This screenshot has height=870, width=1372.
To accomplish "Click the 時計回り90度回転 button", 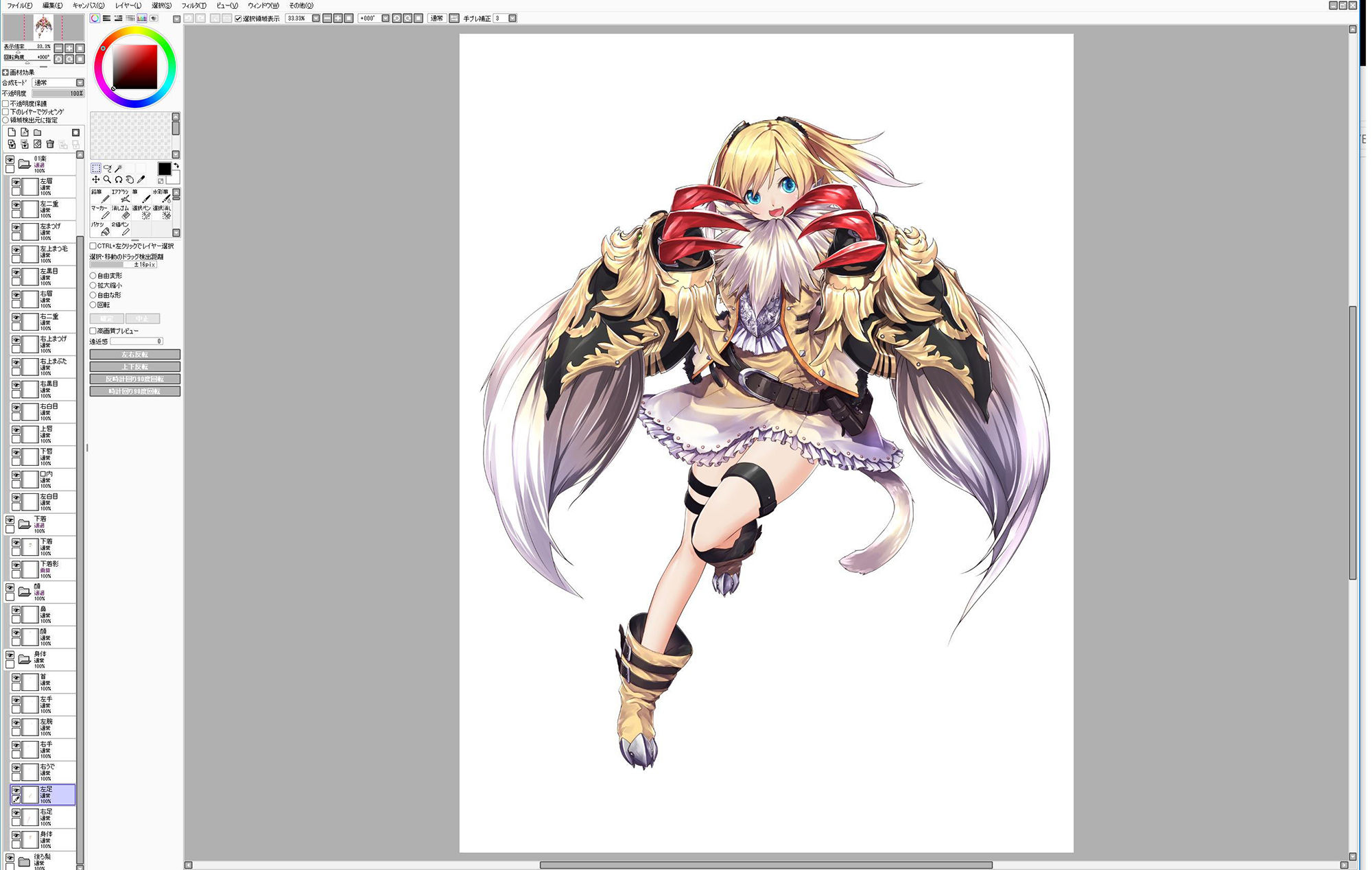I will (135, 392).
